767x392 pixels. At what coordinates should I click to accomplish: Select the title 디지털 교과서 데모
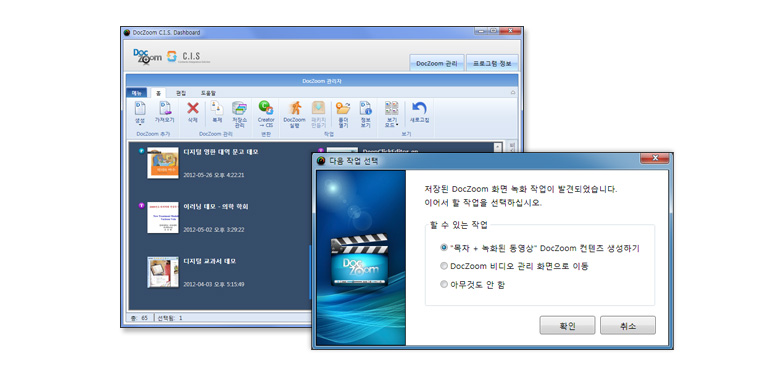[x=209, y=261]
